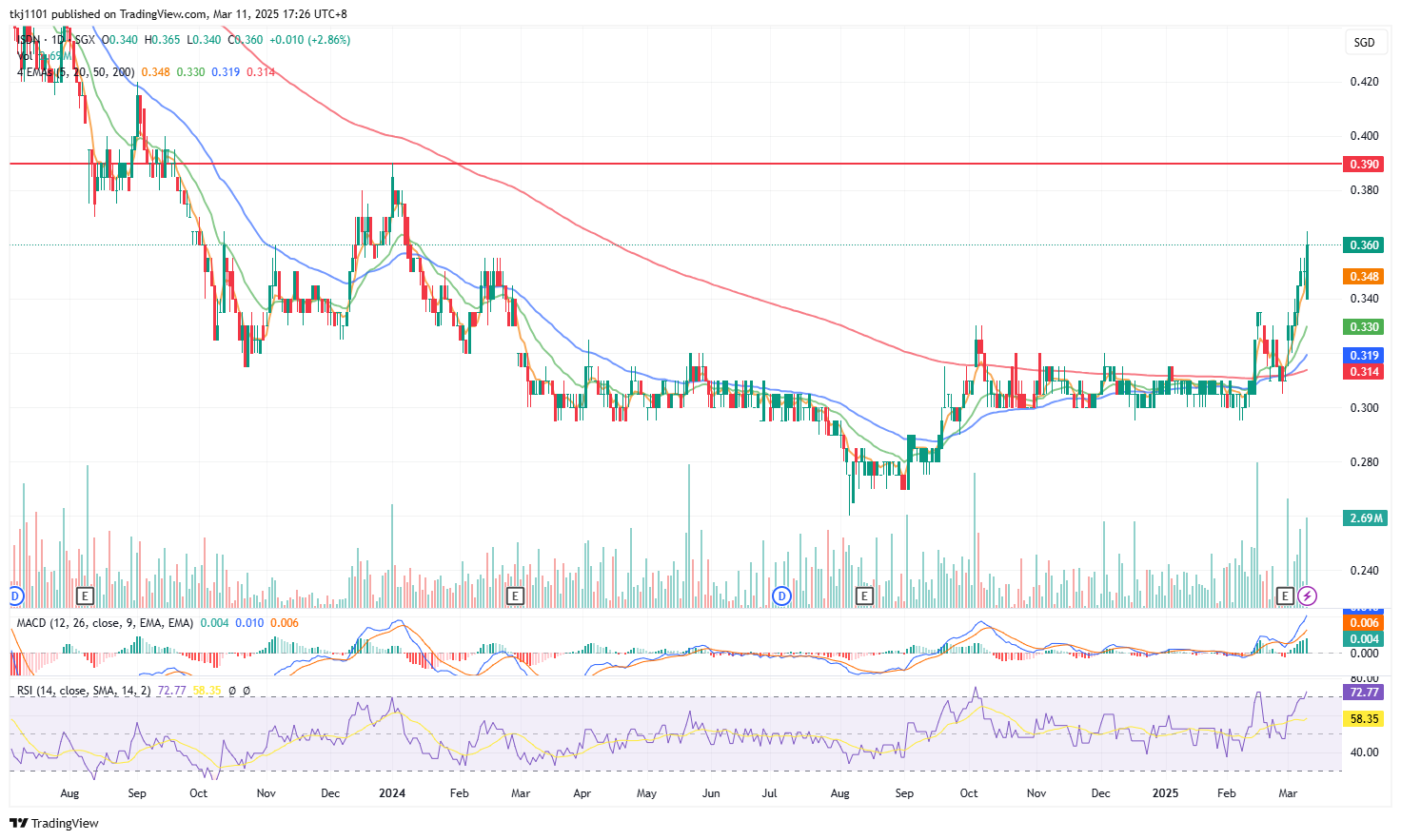Click the orange 0.348 price-axis label

(1365, 277)
